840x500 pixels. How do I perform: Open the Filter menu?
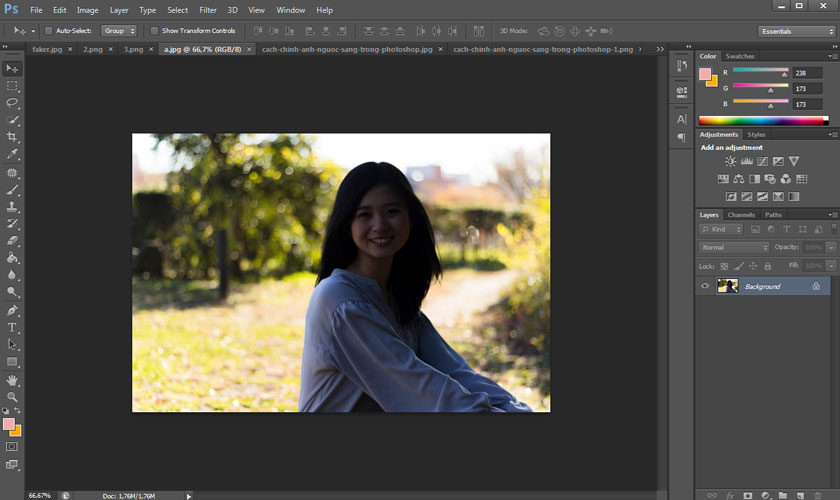point(207,10)
